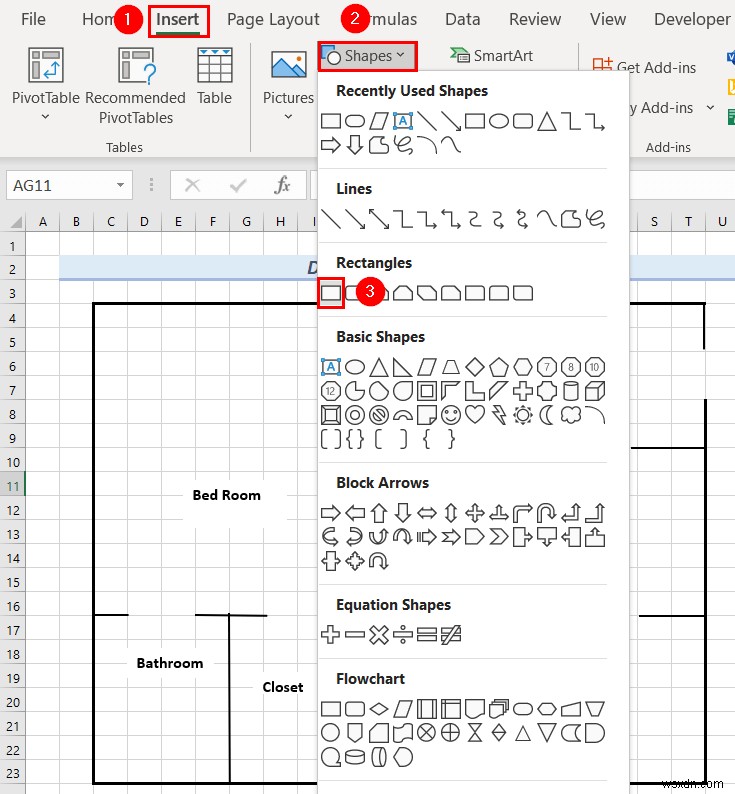Choose the Isosceles Triangle in Basic Shapes

click(x=379, y=367)
